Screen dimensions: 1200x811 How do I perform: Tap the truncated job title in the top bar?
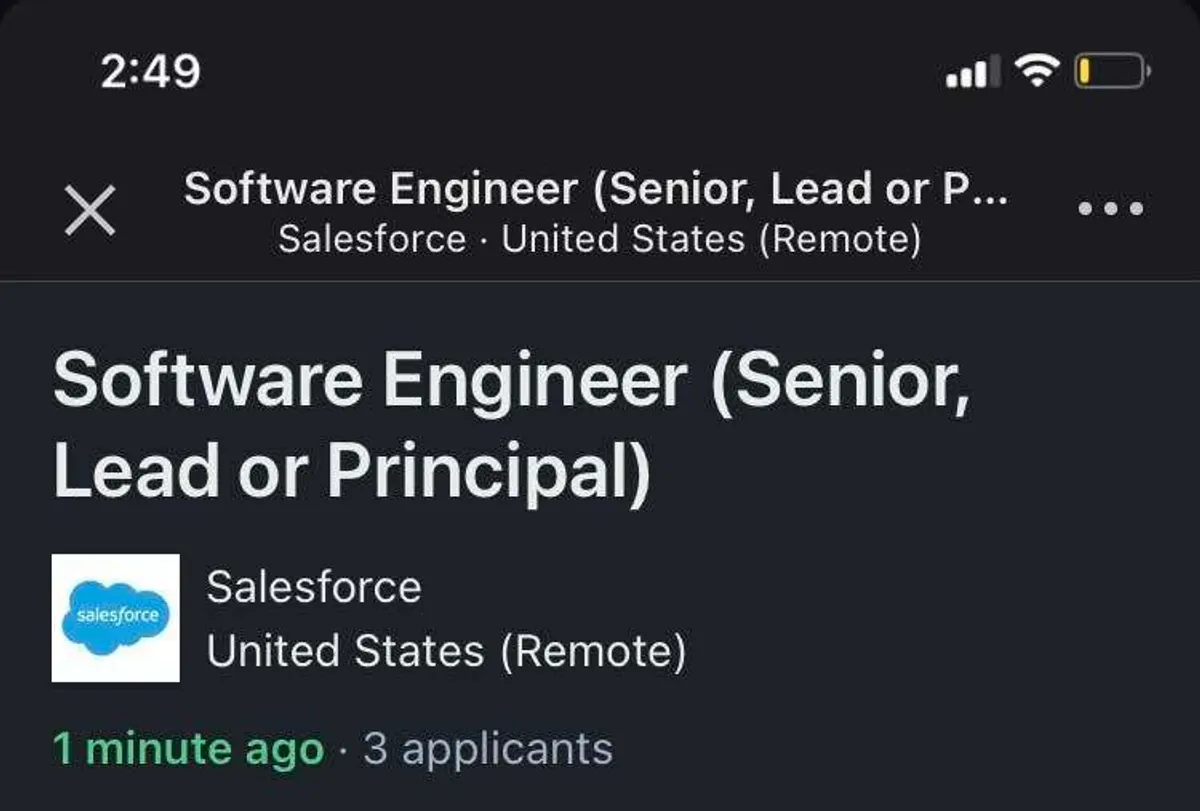pos(596,189)
